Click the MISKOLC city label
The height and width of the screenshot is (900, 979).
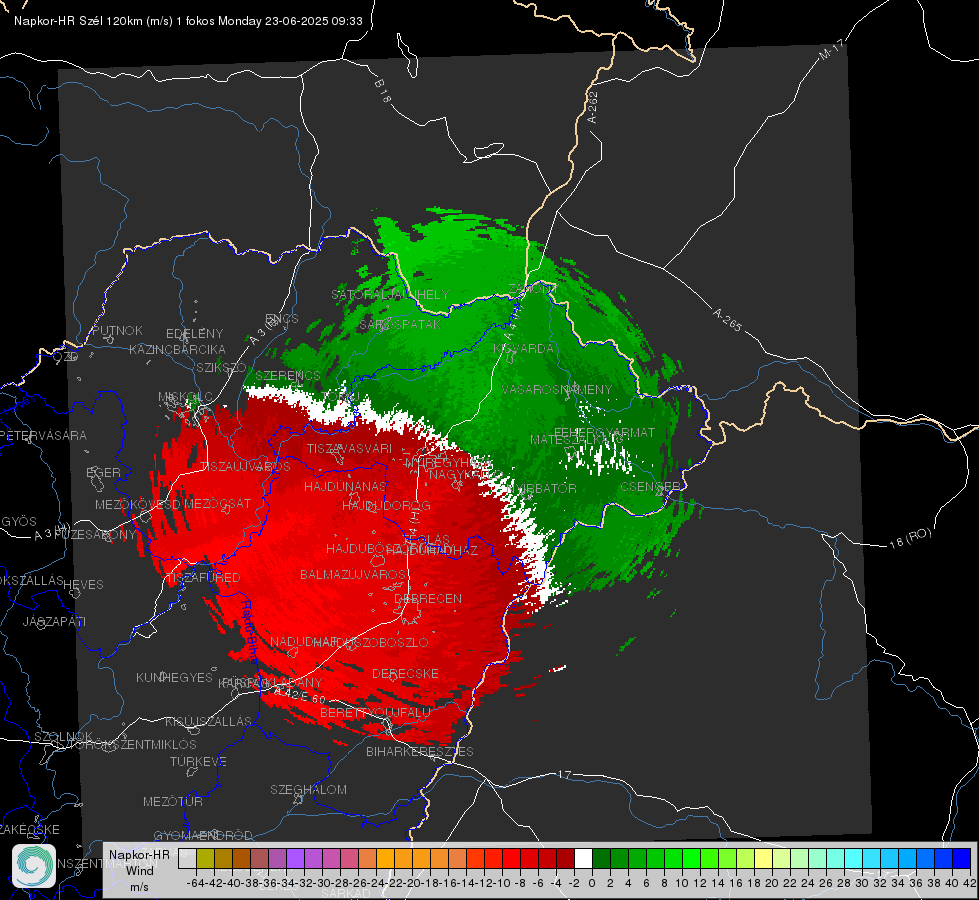pos(185,397)
